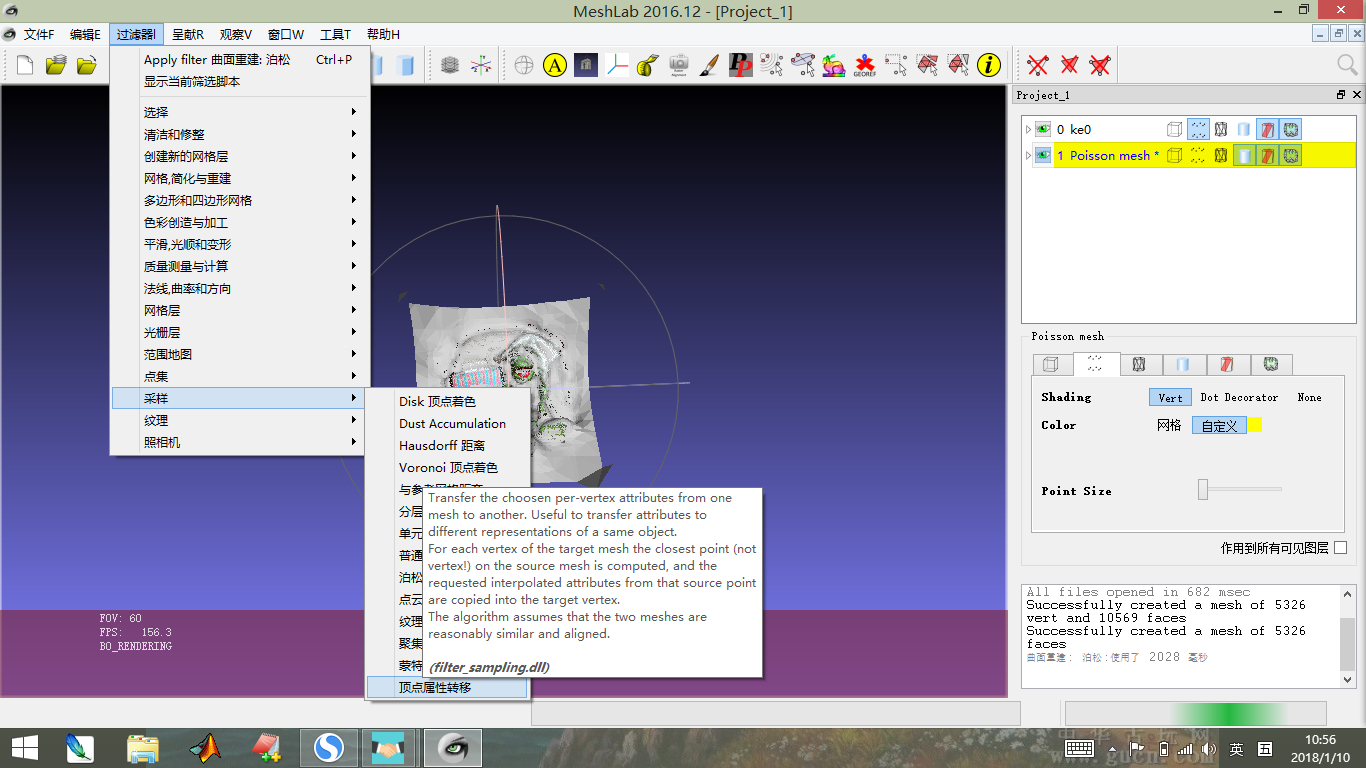The height and width of the screenshot is (768, 1366).
Task: Click the Windows Start button
Action: click(24, 747)
